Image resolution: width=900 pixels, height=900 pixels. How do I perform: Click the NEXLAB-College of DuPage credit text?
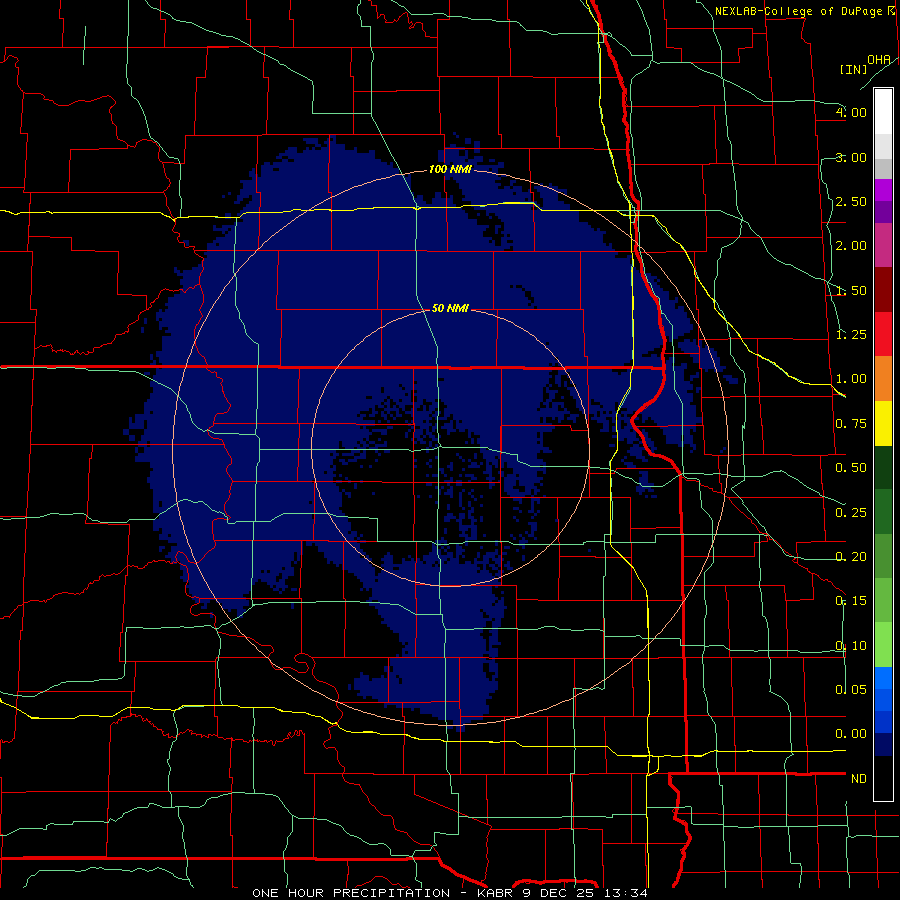798,11
